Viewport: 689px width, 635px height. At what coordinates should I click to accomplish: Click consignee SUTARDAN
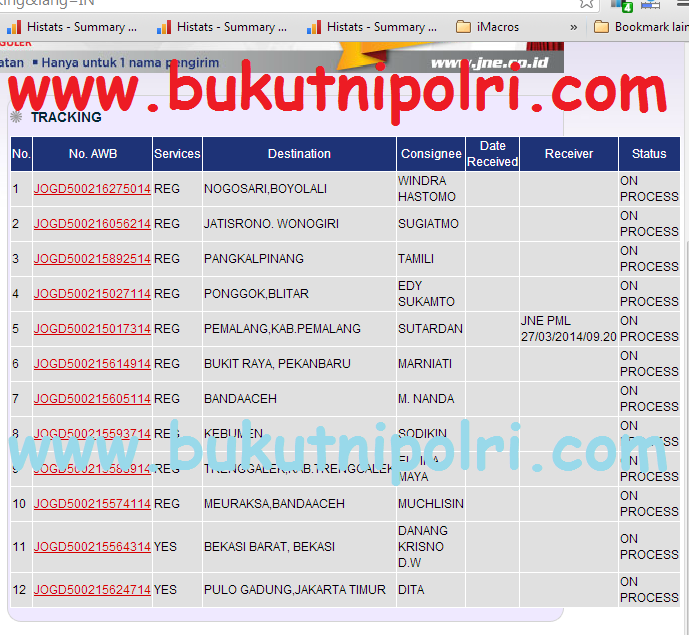tap(430, 329)
